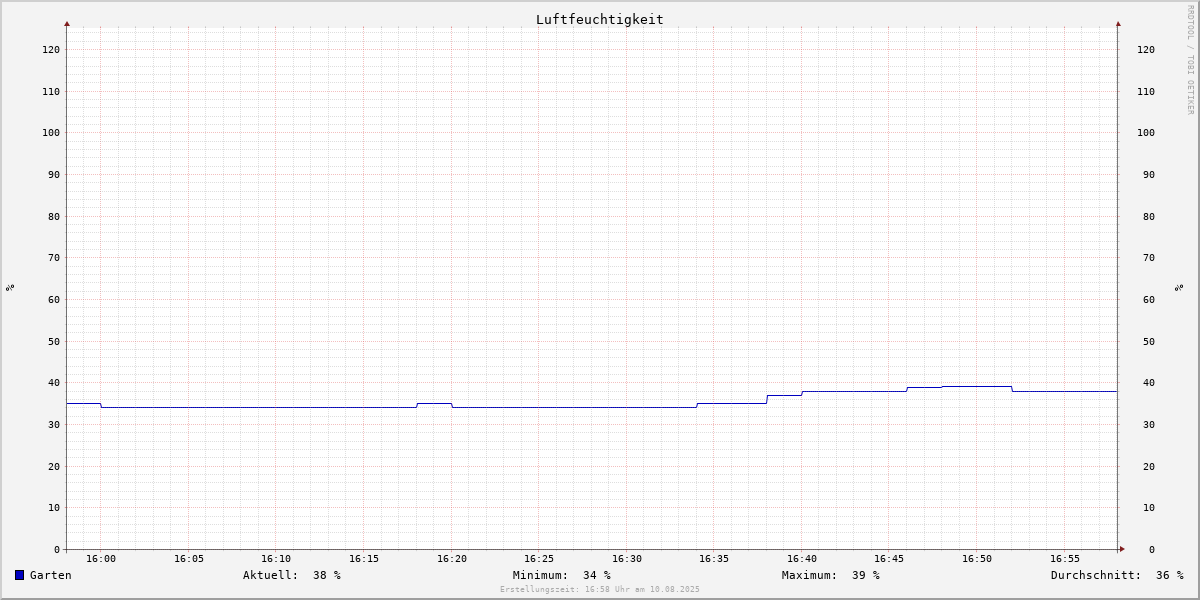Click the 16:40 time axis label
This screenshot has height=600, width=1200.
(x=802, y=559)
